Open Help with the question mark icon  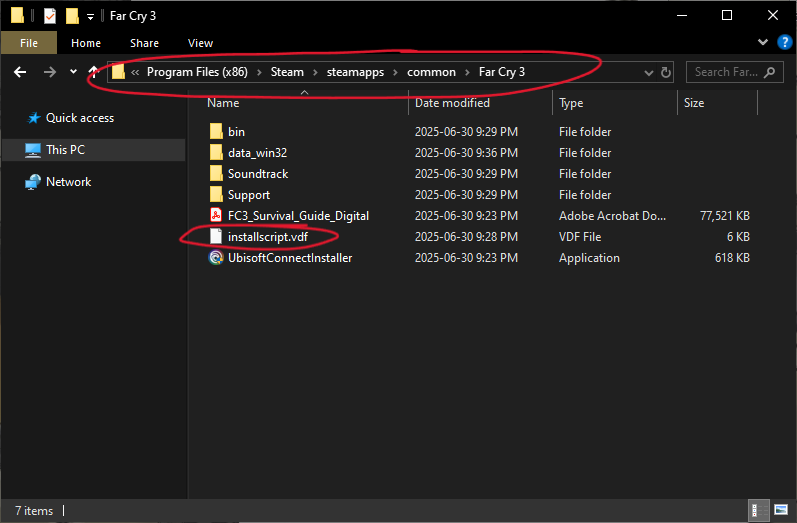click(x=784, y=42)
